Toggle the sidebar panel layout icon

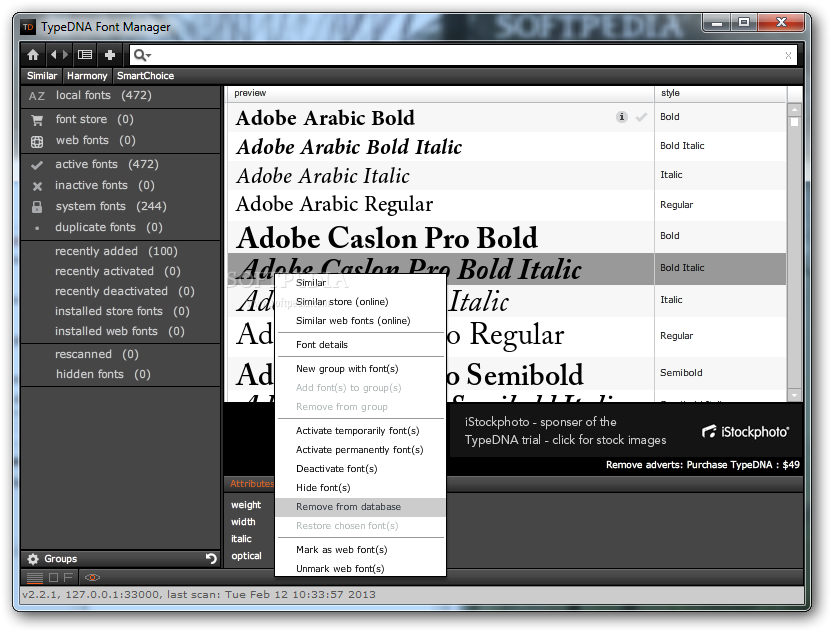point(85,55)
